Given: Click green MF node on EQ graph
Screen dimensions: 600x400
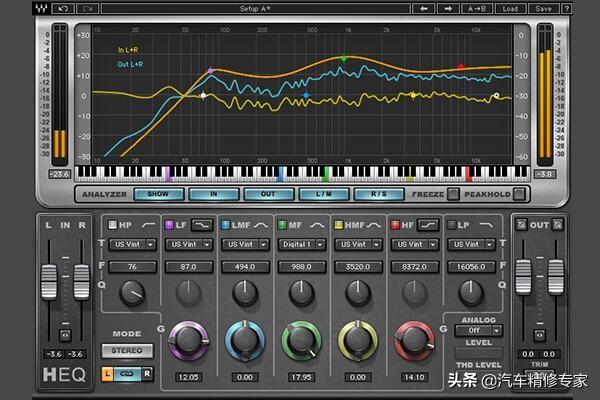Looking at the screenshot, I should pos(344,59).
